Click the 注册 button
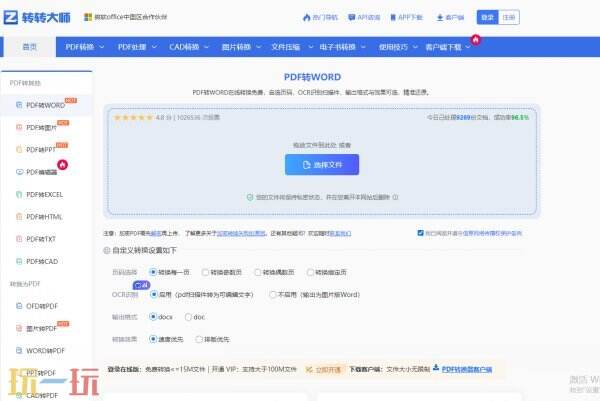 [509, 17]
